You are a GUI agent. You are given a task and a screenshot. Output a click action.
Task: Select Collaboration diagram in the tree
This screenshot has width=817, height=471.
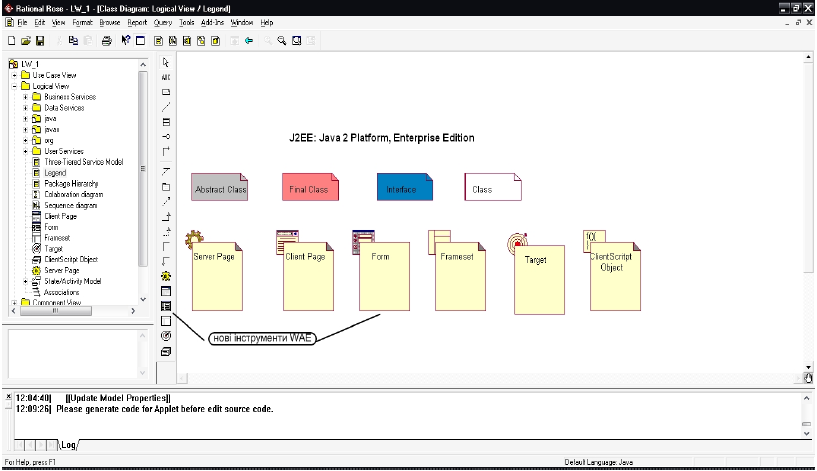pos(73,194)
